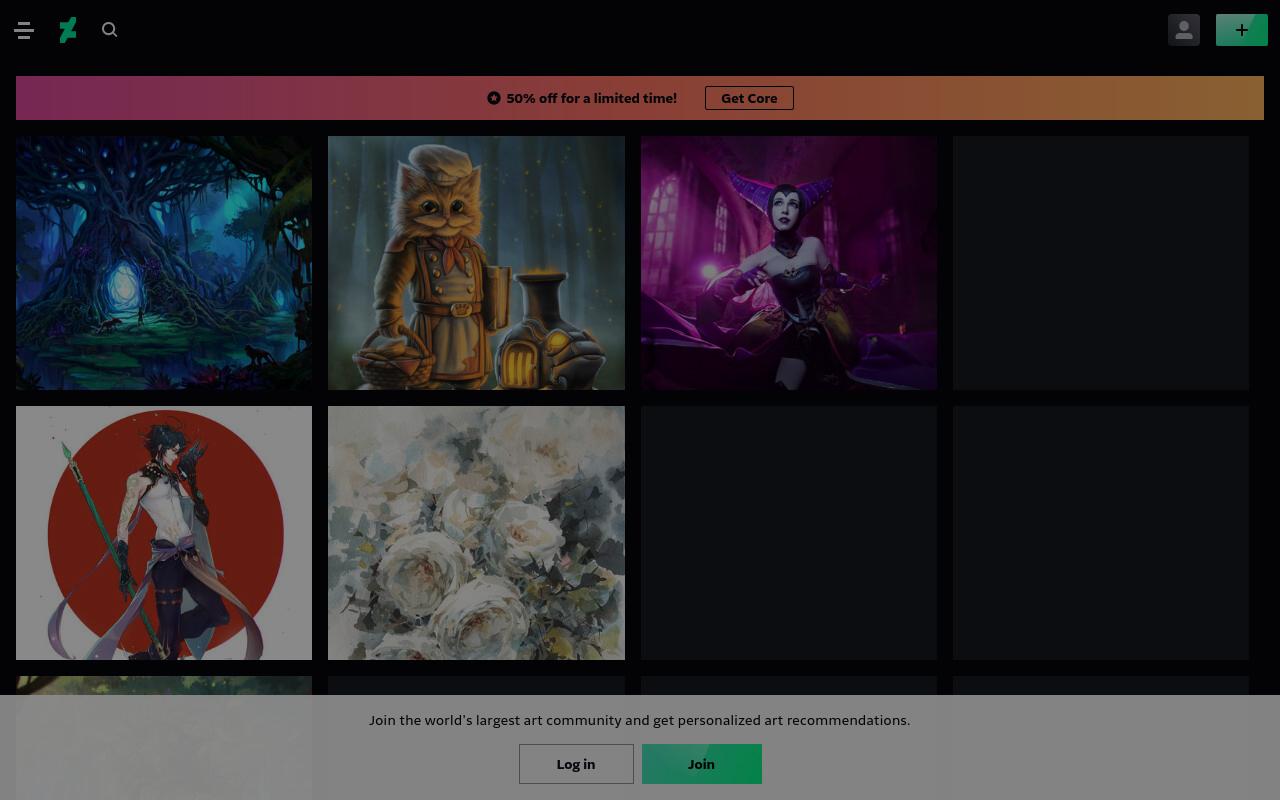The width and height of the screenshot is (1280, 800).
Task: Click the green Join button
Action: [x=701, y=764]
